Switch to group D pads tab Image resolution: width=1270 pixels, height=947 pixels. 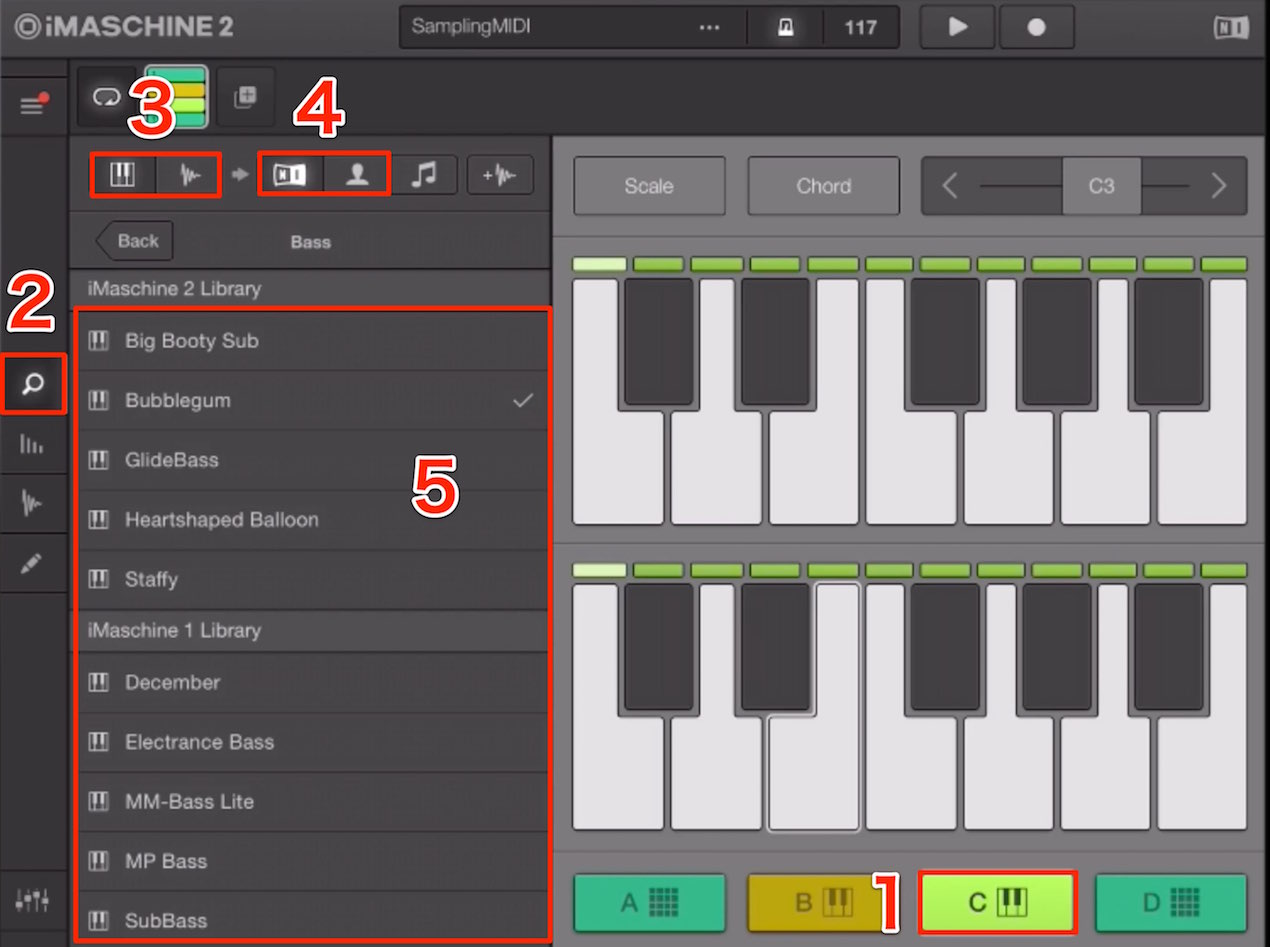point(1170,903)
